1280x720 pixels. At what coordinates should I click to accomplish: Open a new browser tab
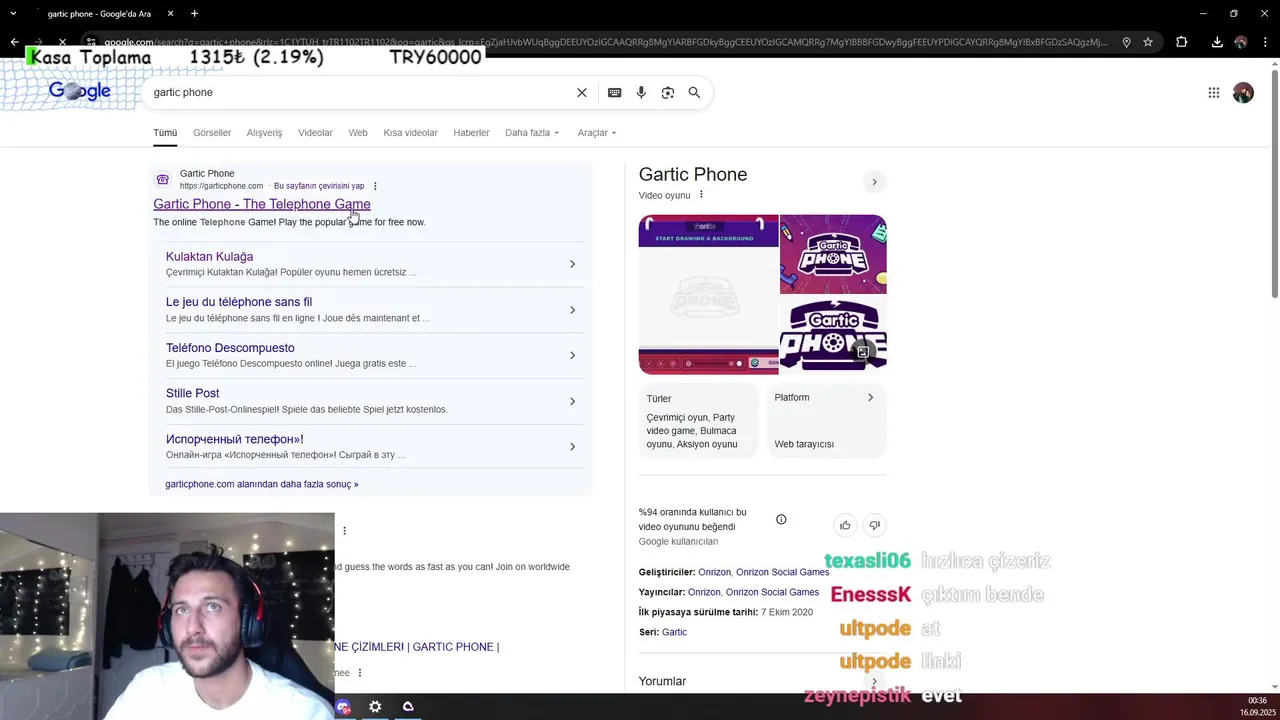pos(194,14)
